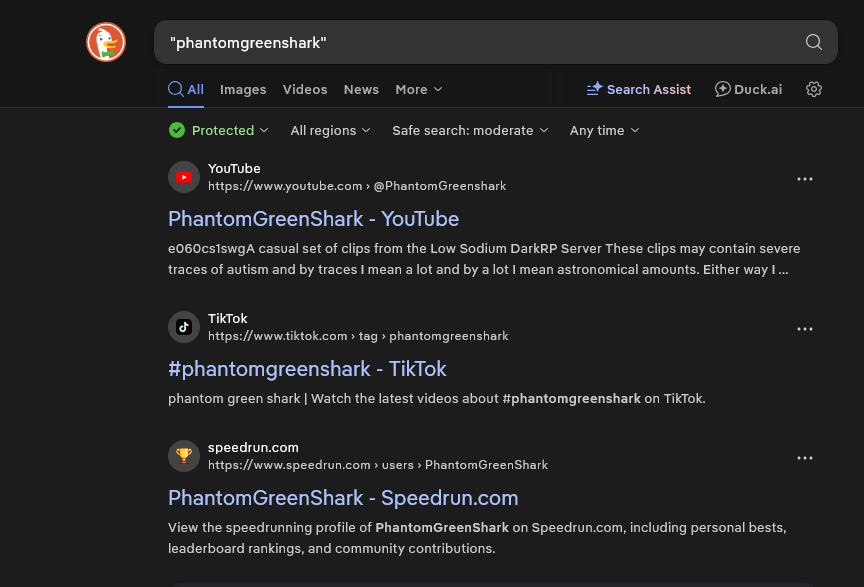
Task: Switch to the News tab
Action: pyautogui.click(x=361, y=89)
